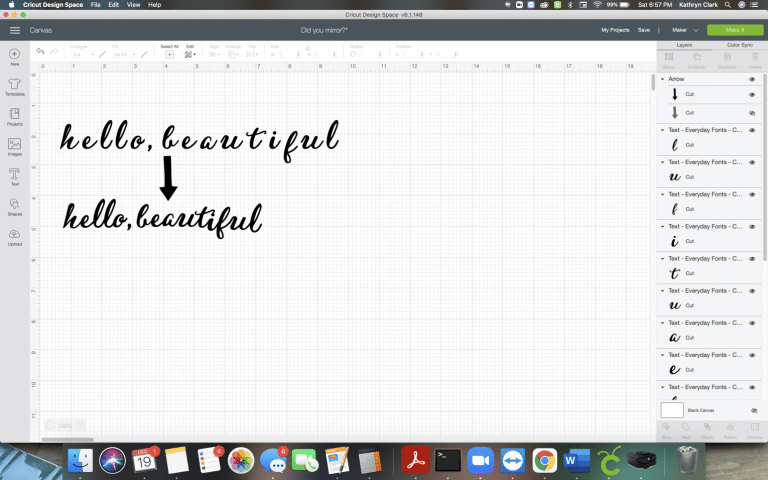
Task: Open My Projects link
Action: 616,30
